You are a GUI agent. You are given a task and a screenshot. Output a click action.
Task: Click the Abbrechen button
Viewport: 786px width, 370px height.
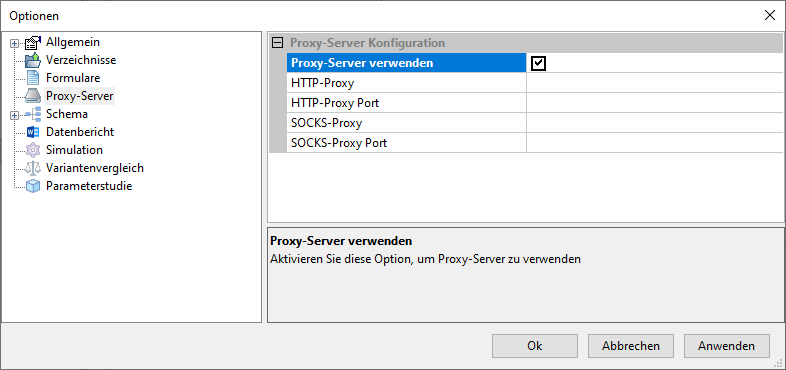coord(631,346)
